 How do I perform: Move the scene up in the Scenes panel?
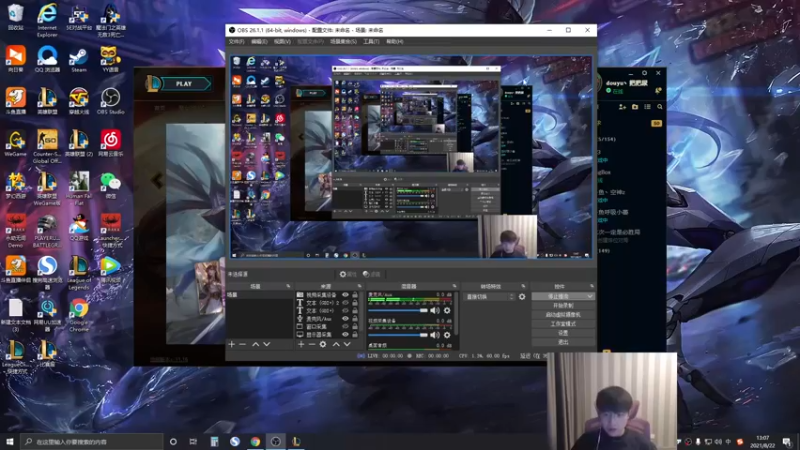point(256,344)
